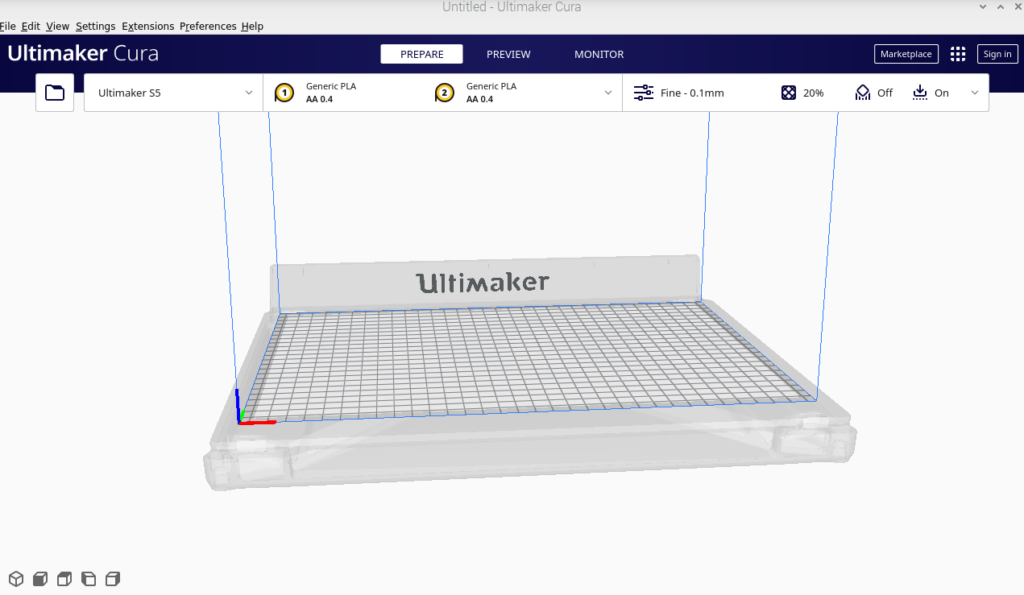The image size is (1024, 595).
Task: Click the build plate adhesion On icon
Action: coord(920,93)
